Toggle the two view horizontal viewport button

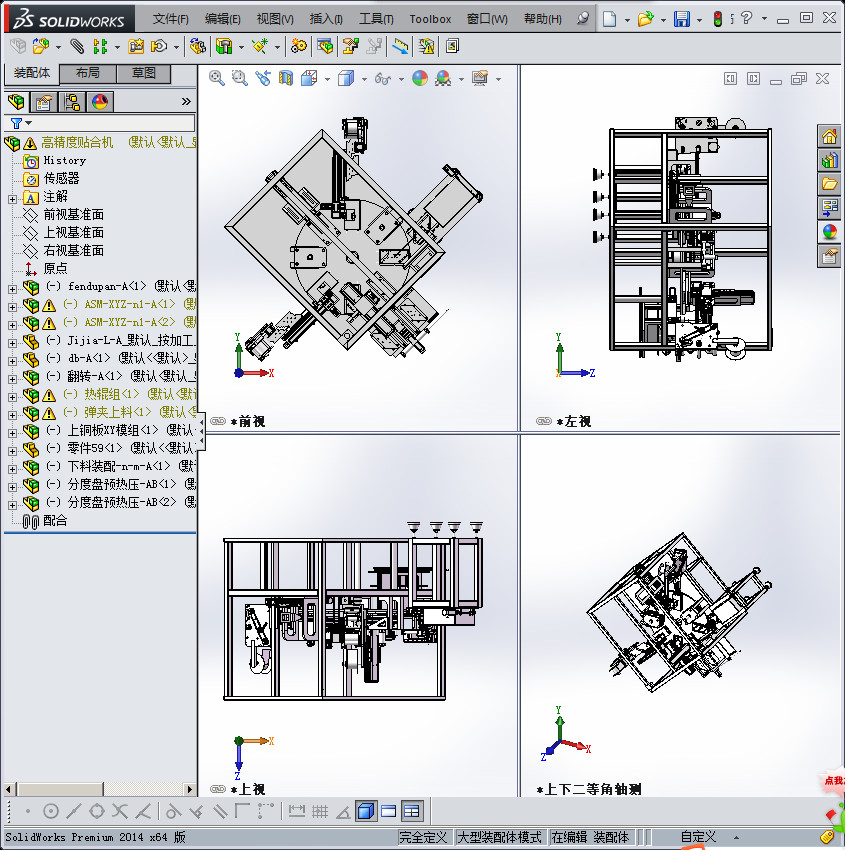(389, 812)
